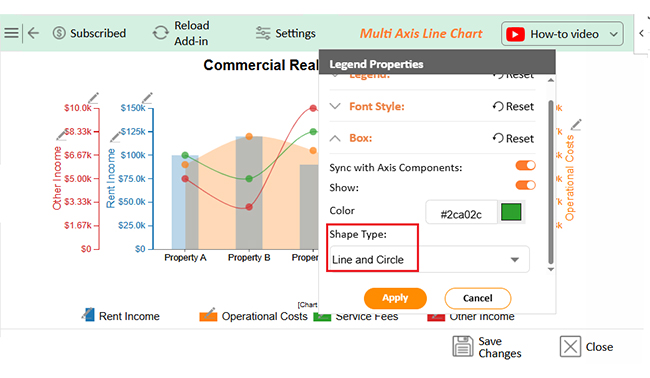
Task: Click the Close X box icon
Action: tap(570, 346)
